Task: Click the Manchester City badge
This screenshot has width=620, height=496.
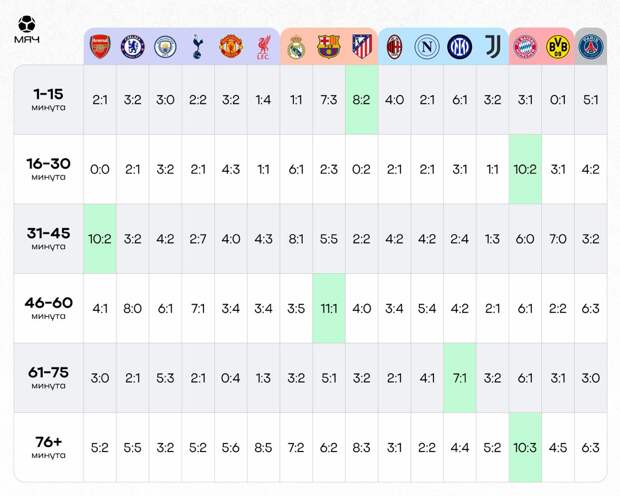Action: pyautogui.click(x=165, y=46)
